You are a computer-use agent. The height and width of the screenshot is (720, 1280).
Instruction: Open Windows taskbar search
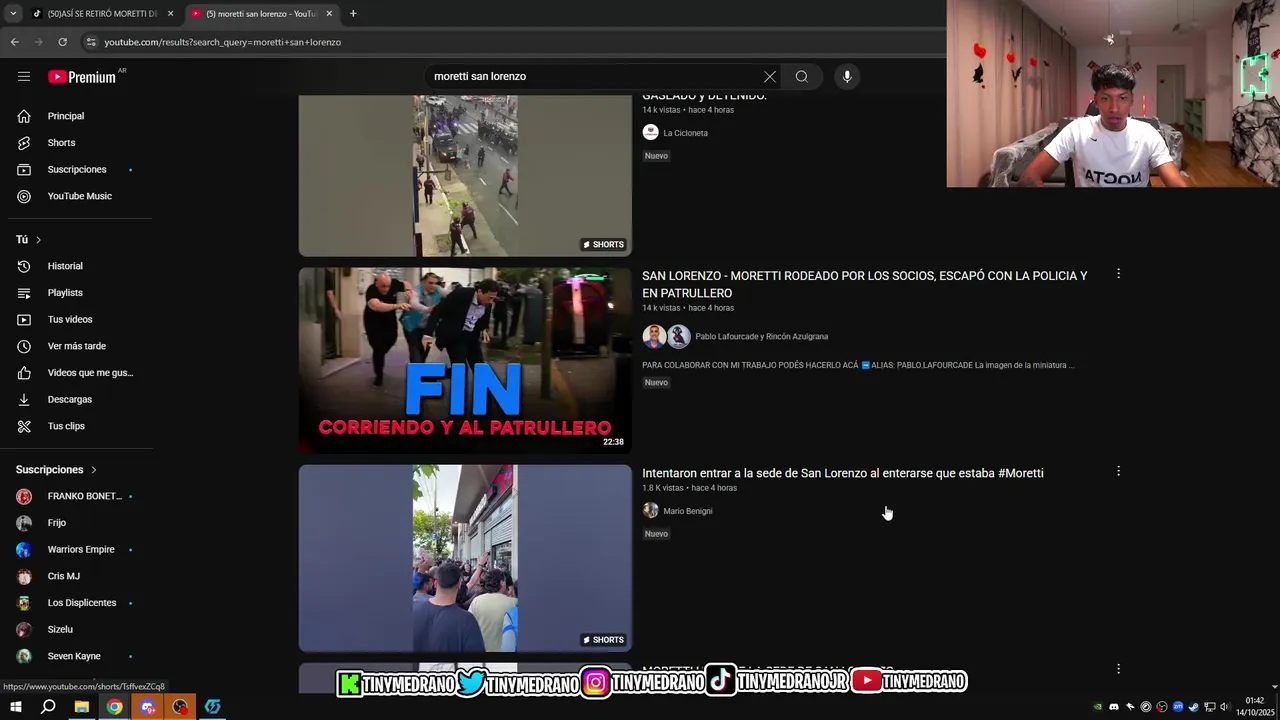(48, 707)
